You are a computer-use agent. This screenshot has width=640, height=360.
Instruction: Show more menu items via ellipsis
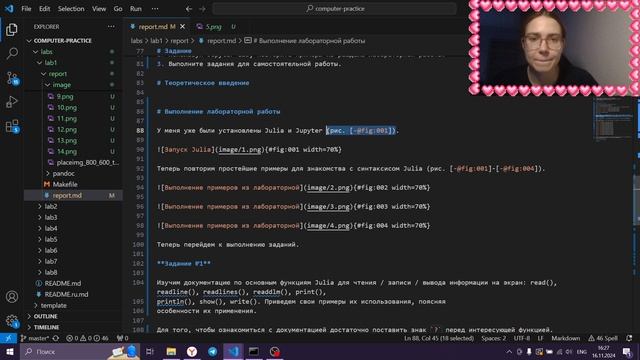pos(155,9)
